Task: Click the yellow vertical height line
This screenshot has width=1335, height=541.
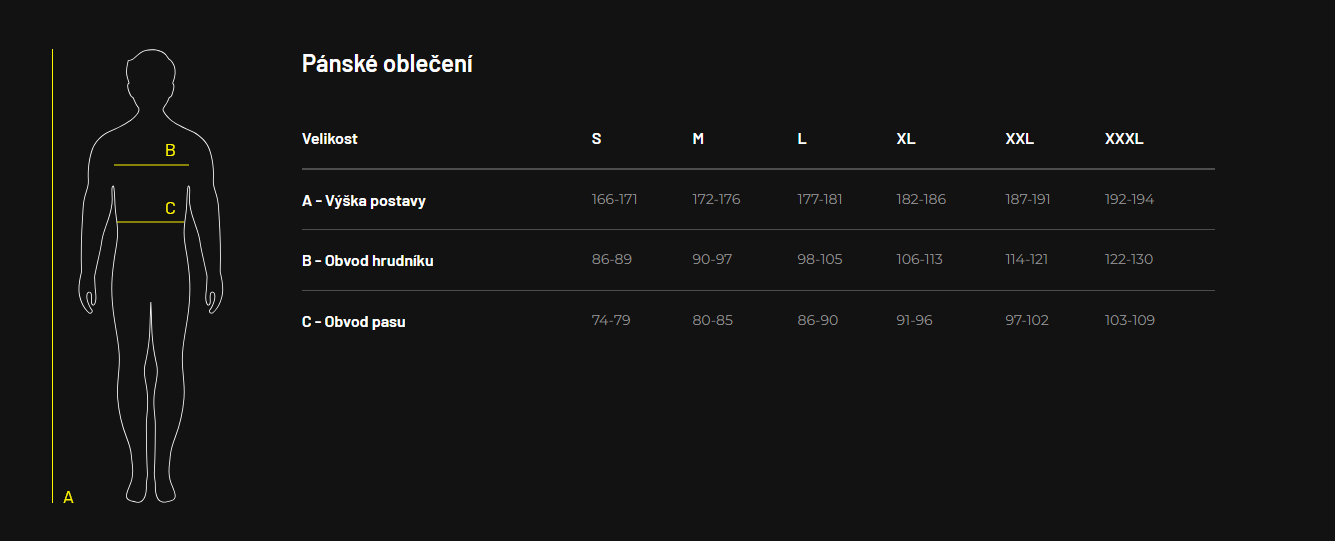Action: (x=52, y=275)
